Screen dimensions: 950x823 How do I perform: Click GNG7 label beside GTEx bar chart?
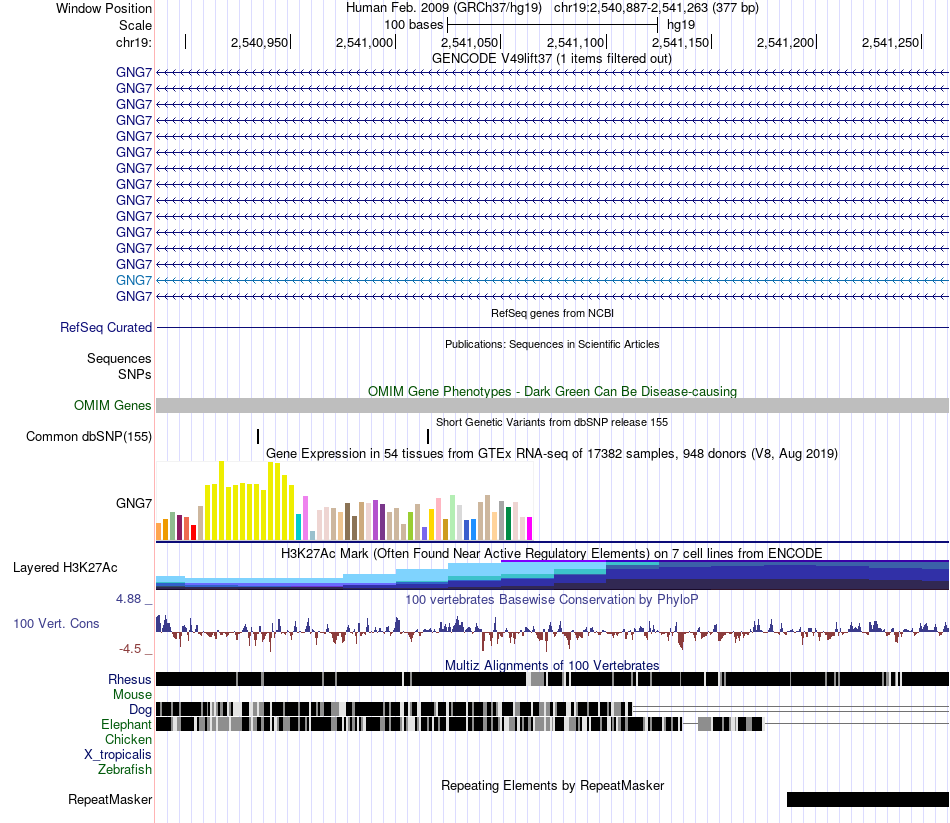(x=134, y=504)
